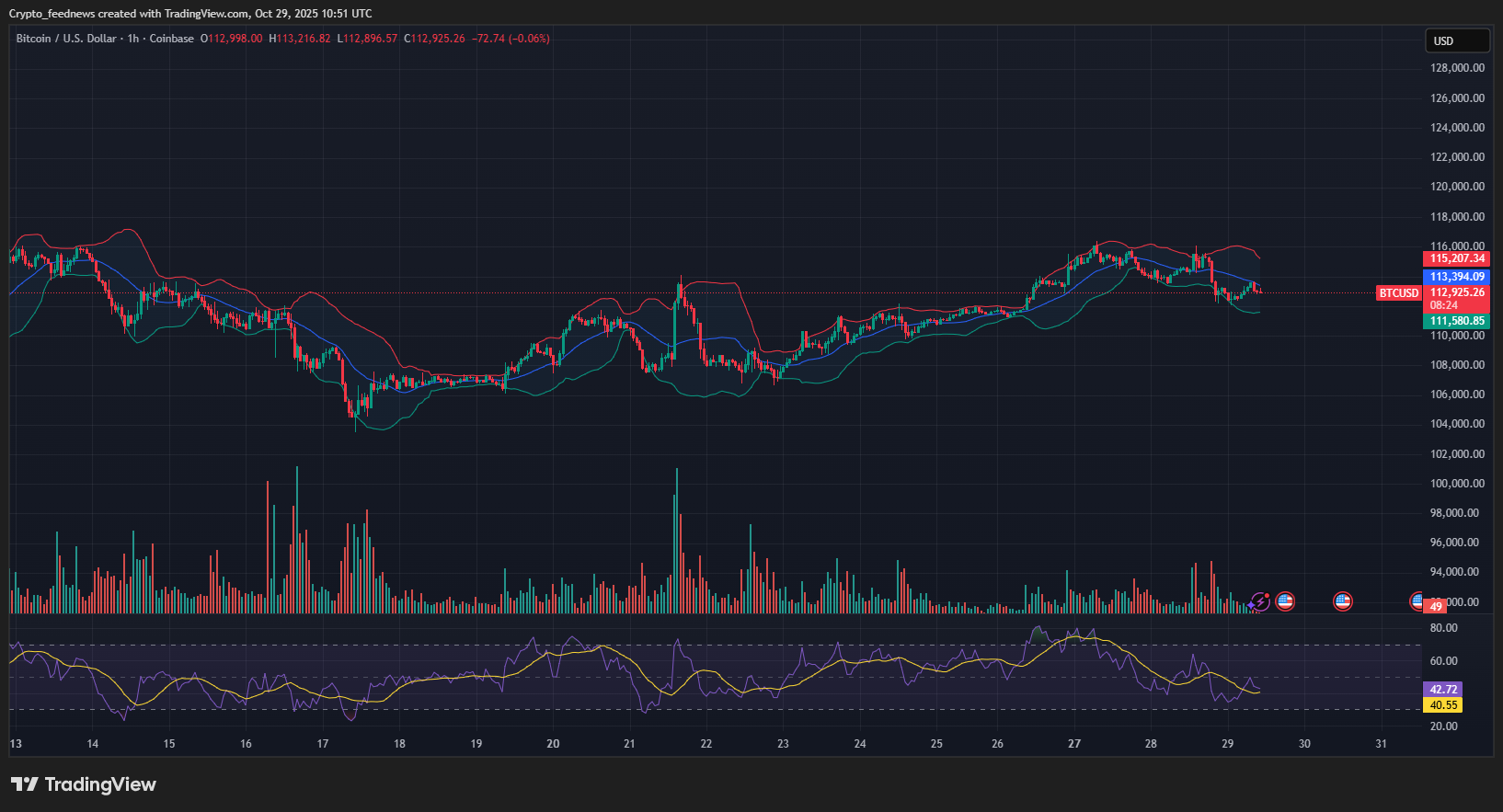The width and height of the screenshot is (1503, 812).
Task: Click the price change -72.74 (-0.06%) value
Action: [x=511, y=39]
